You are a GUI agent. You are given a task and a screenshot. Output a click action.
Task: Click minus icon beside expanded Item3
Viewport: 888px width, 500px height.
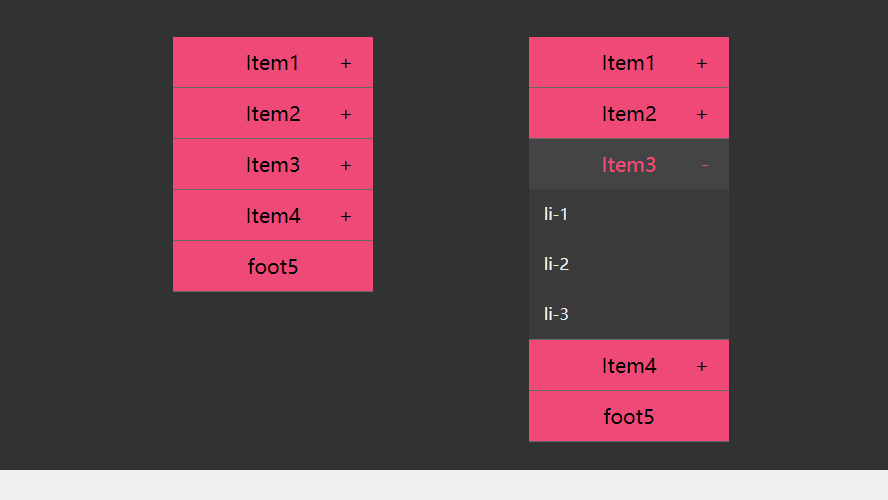coord(705,165)
